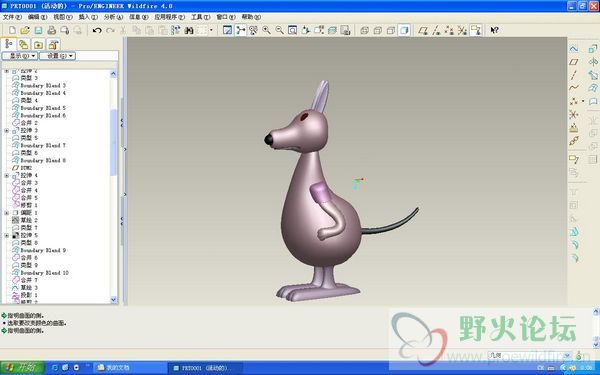
Task: Click the PRT0001 taskbar button
Action: (x=205, y=368)
